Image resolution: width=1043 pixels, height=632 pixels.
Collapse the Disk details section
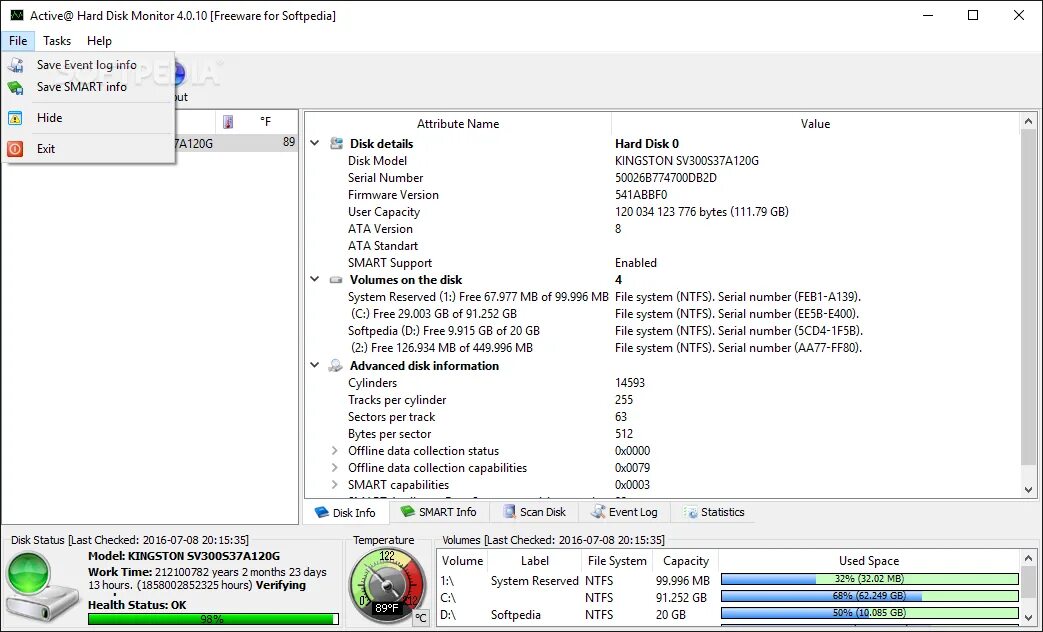point(315,144)
